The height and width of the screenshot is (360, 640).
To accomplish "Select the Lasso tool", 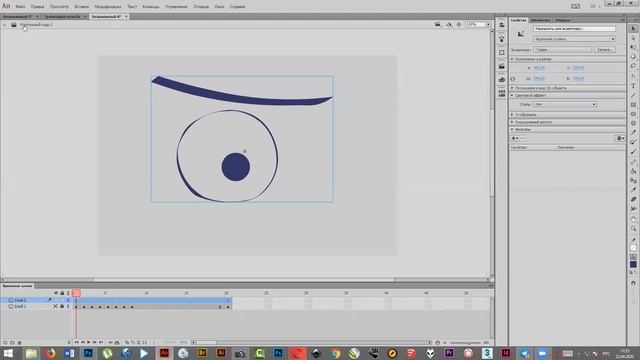I will coord(633,66).
